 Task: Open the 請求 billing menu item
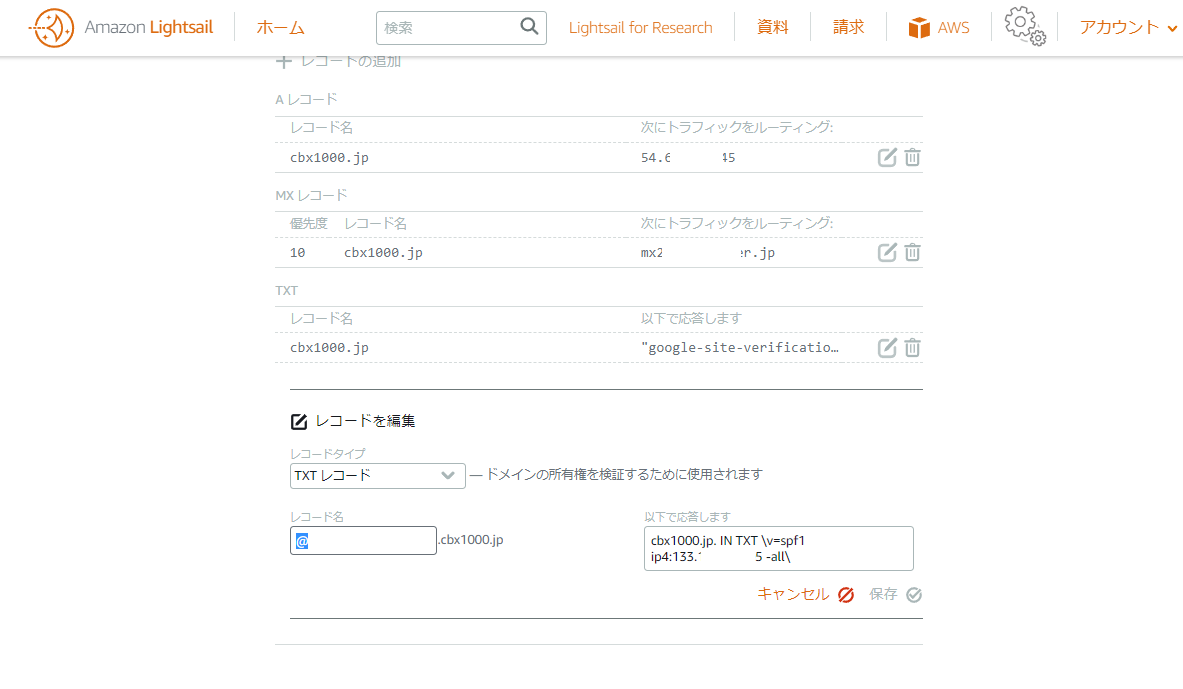pyautogui.click(x=848, y=28)
